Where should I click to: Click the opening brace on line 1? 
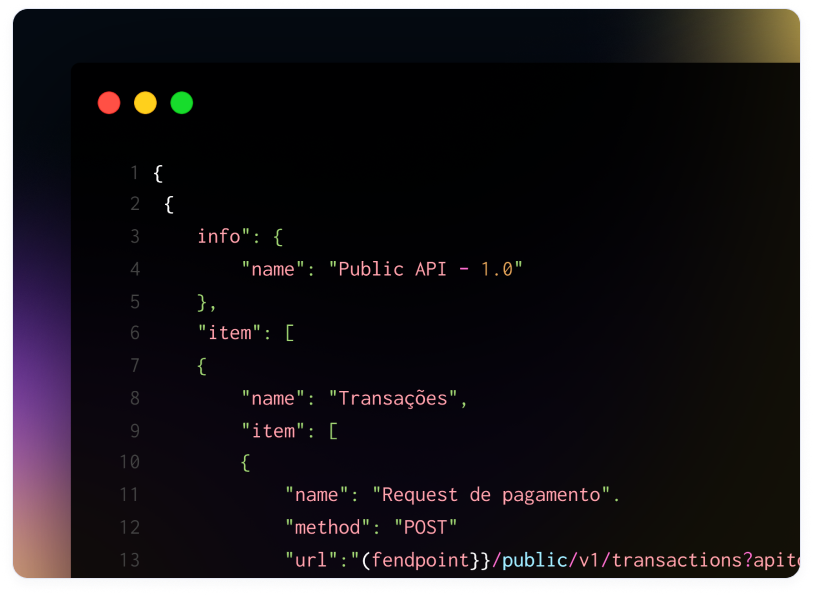pyautogui.click(x=158, y=173)
